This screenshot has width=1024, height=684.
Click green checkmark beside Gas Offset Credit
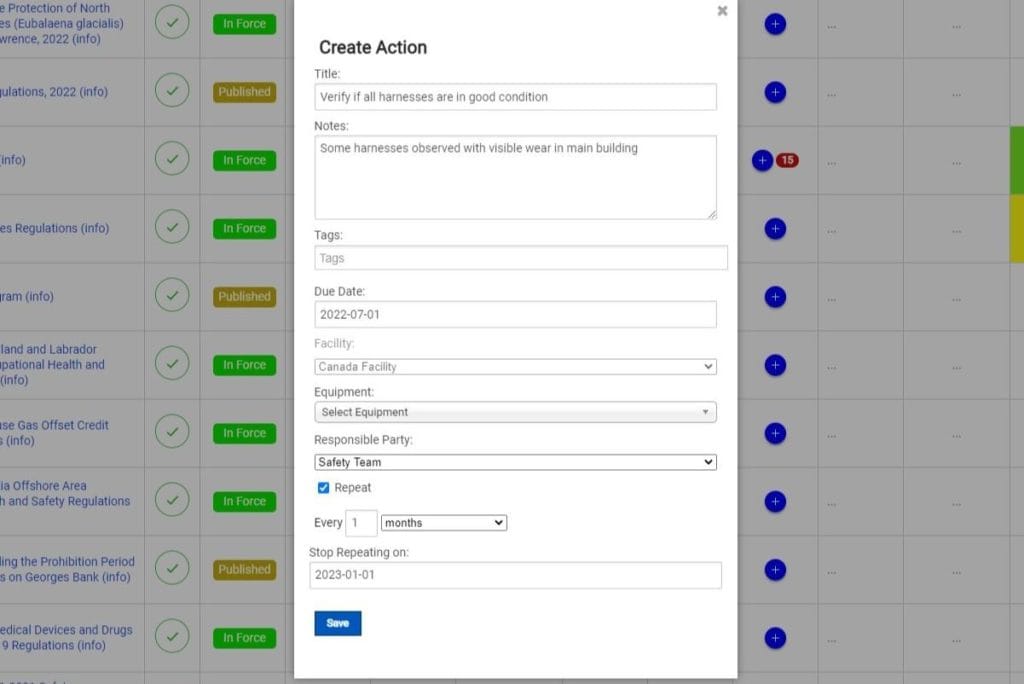pos(172,433)
